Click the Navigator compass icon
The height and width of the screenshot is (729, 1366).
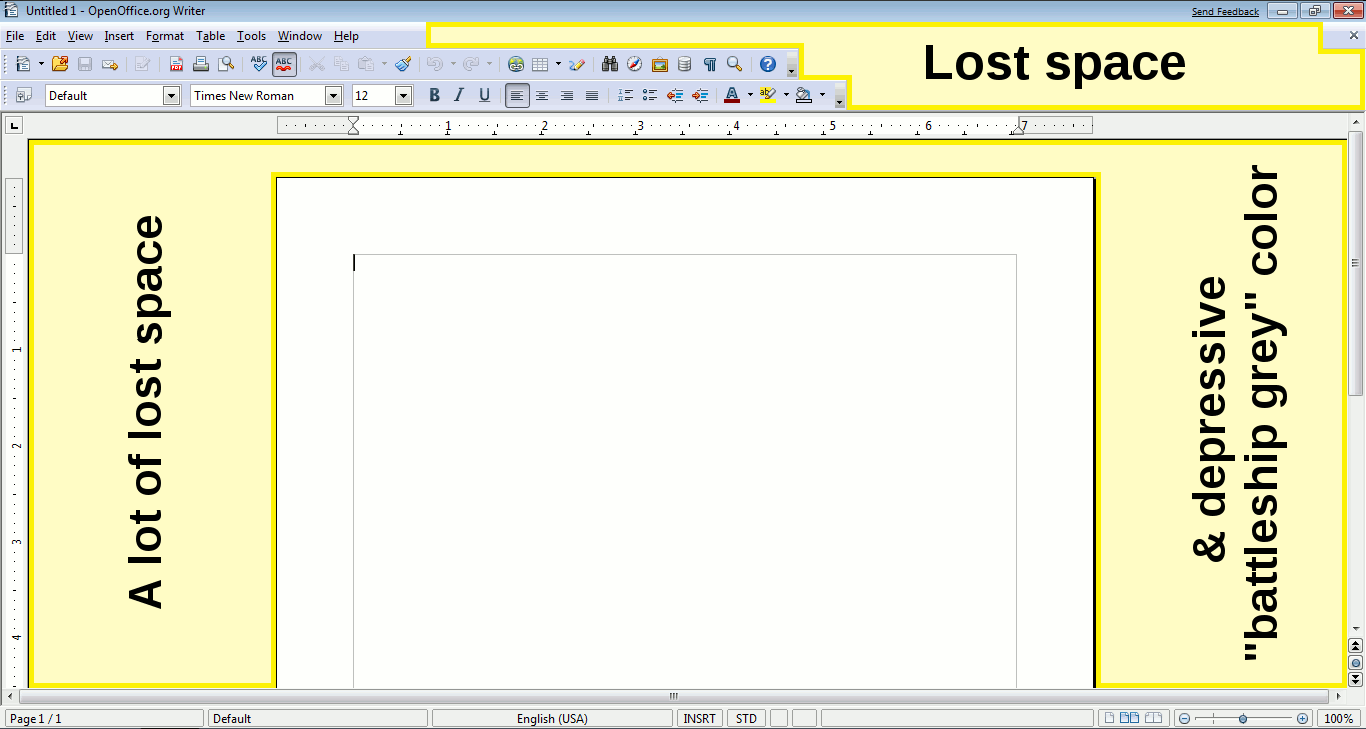coord(634,64)
